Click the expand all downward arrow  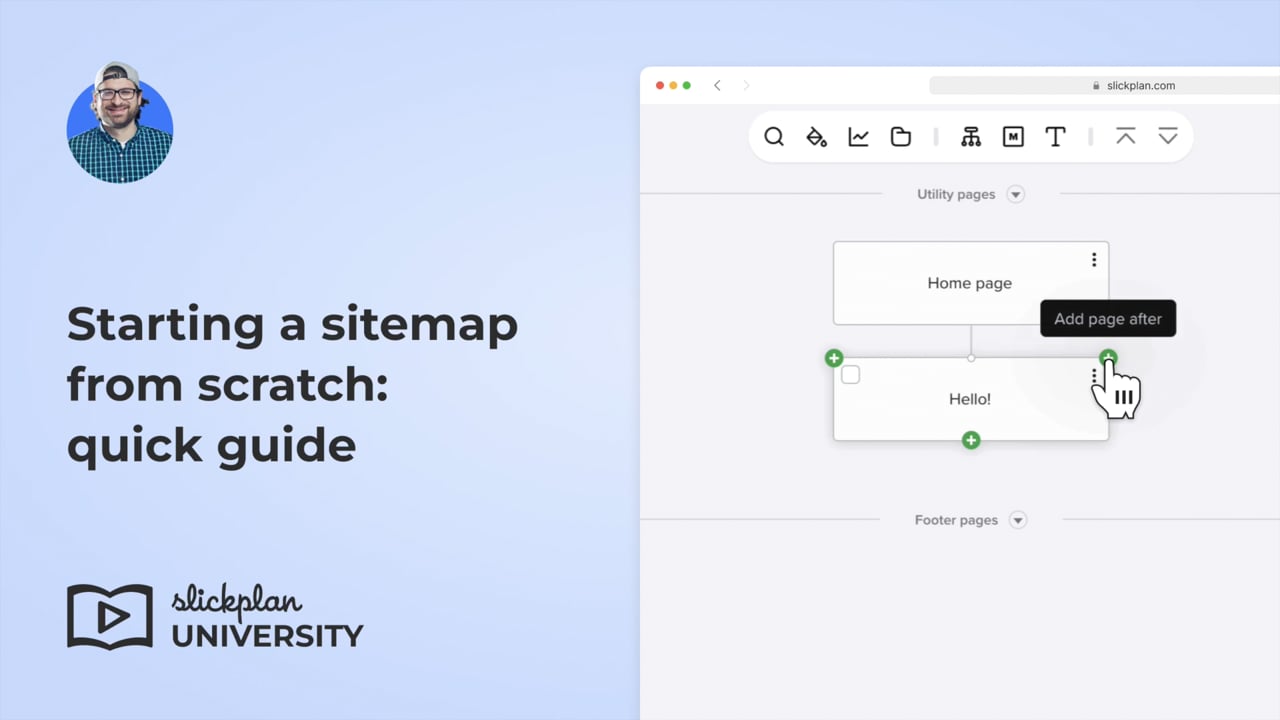tap(1168, 137)
